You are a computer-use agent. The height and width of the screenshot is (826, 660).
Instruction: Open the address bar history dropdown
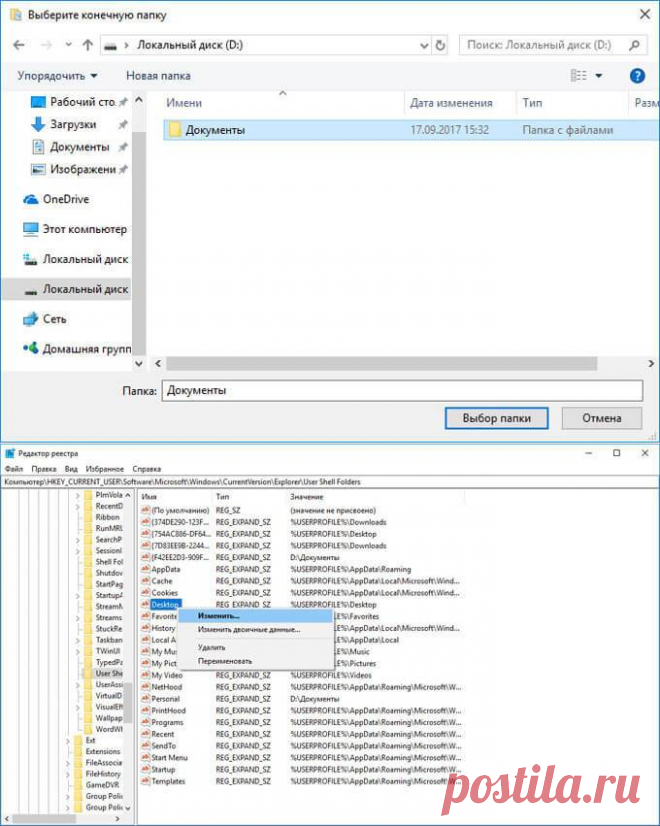pos(424,46)
